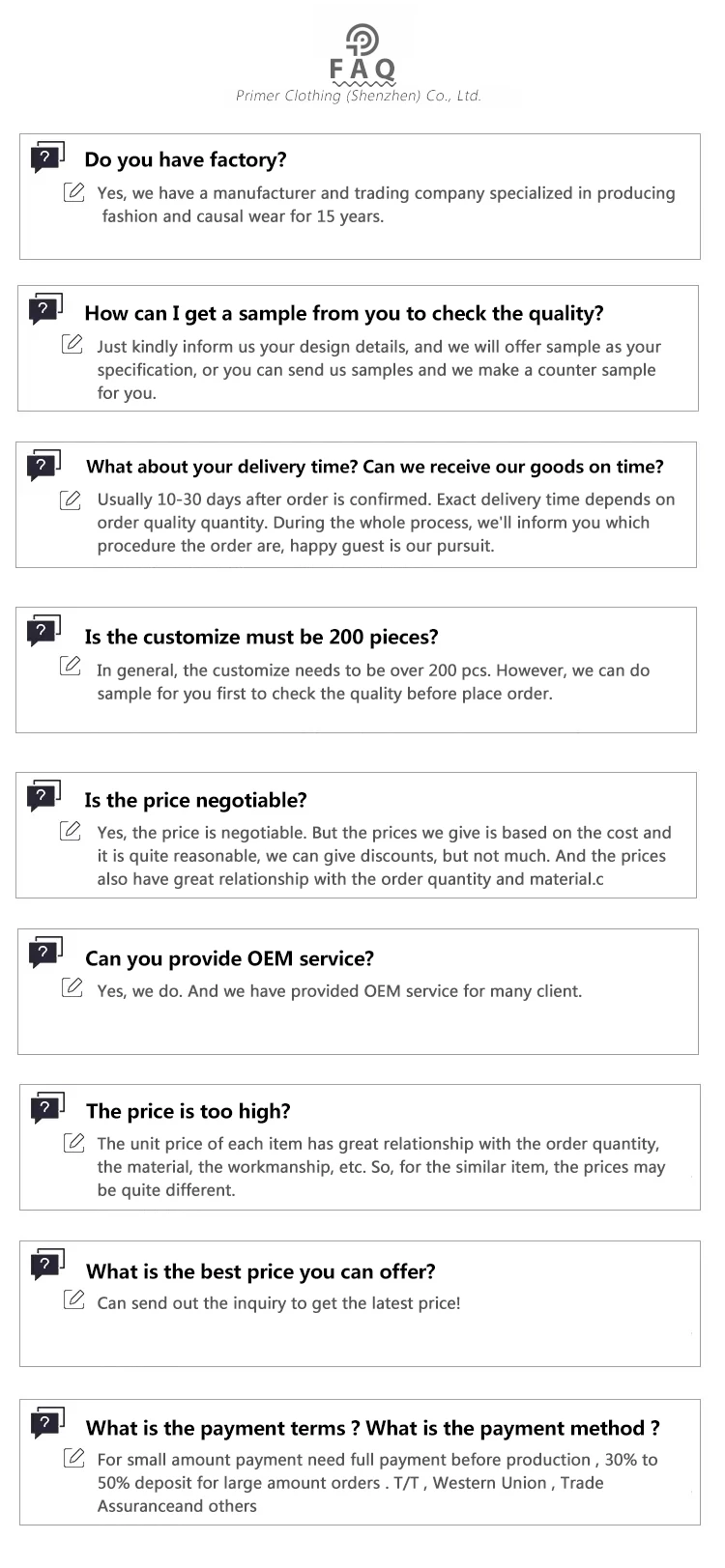Click the large FAQ title text
The height and width of the screenshot is (1568, 725).
(x=362, y=70)
